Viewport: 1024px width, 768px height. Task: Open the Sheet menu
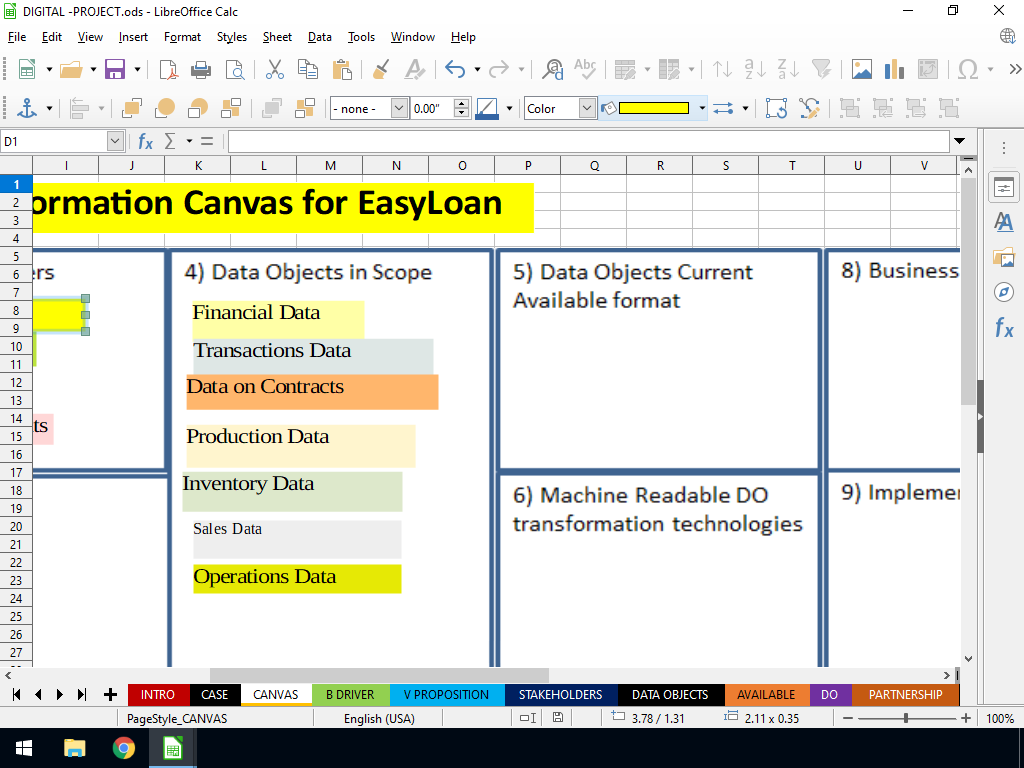277,37
